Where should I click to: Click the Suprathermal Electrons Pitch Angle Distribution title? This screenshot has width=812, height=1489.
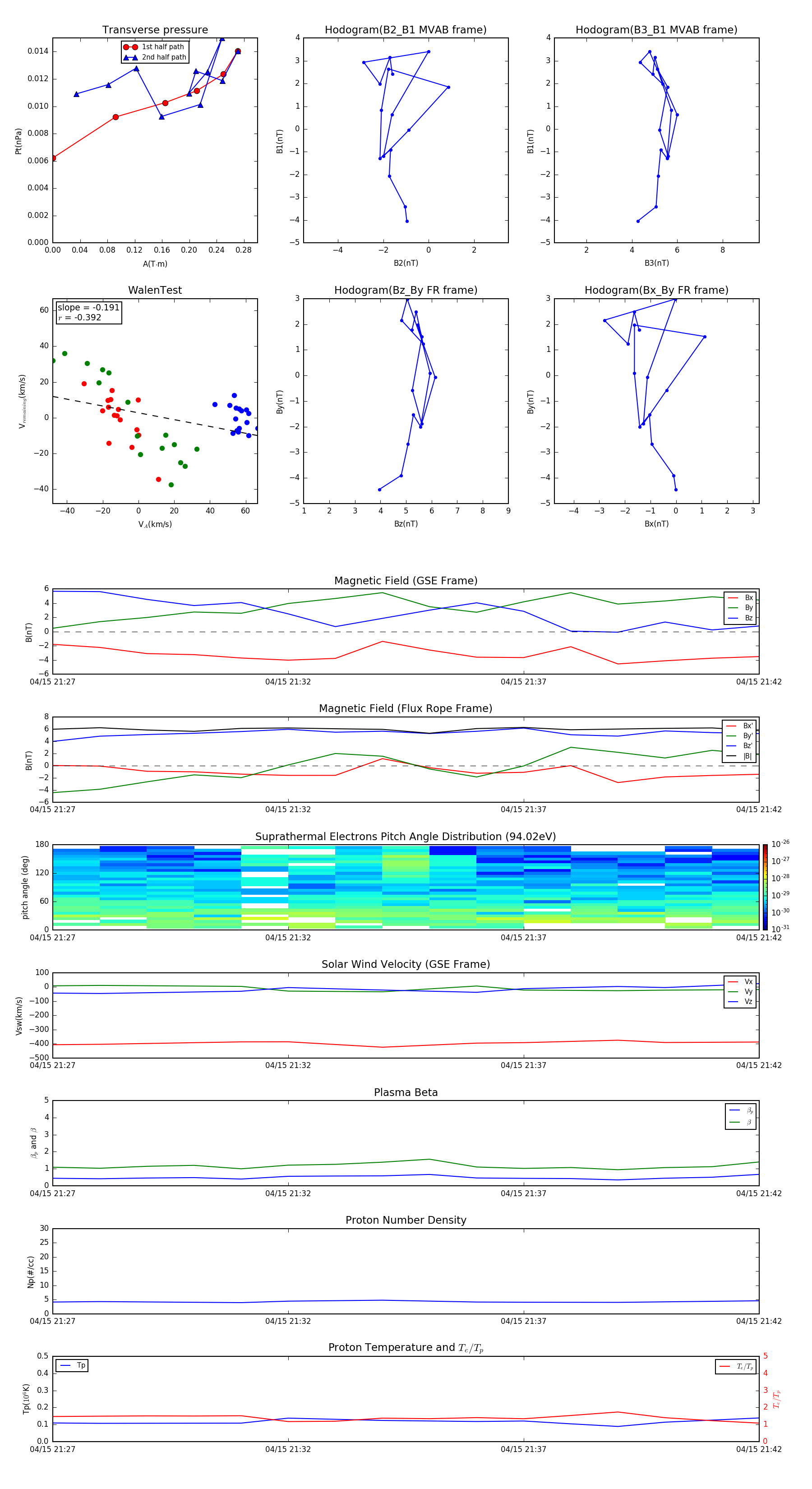pyautogui.click(x=406, y=837)
